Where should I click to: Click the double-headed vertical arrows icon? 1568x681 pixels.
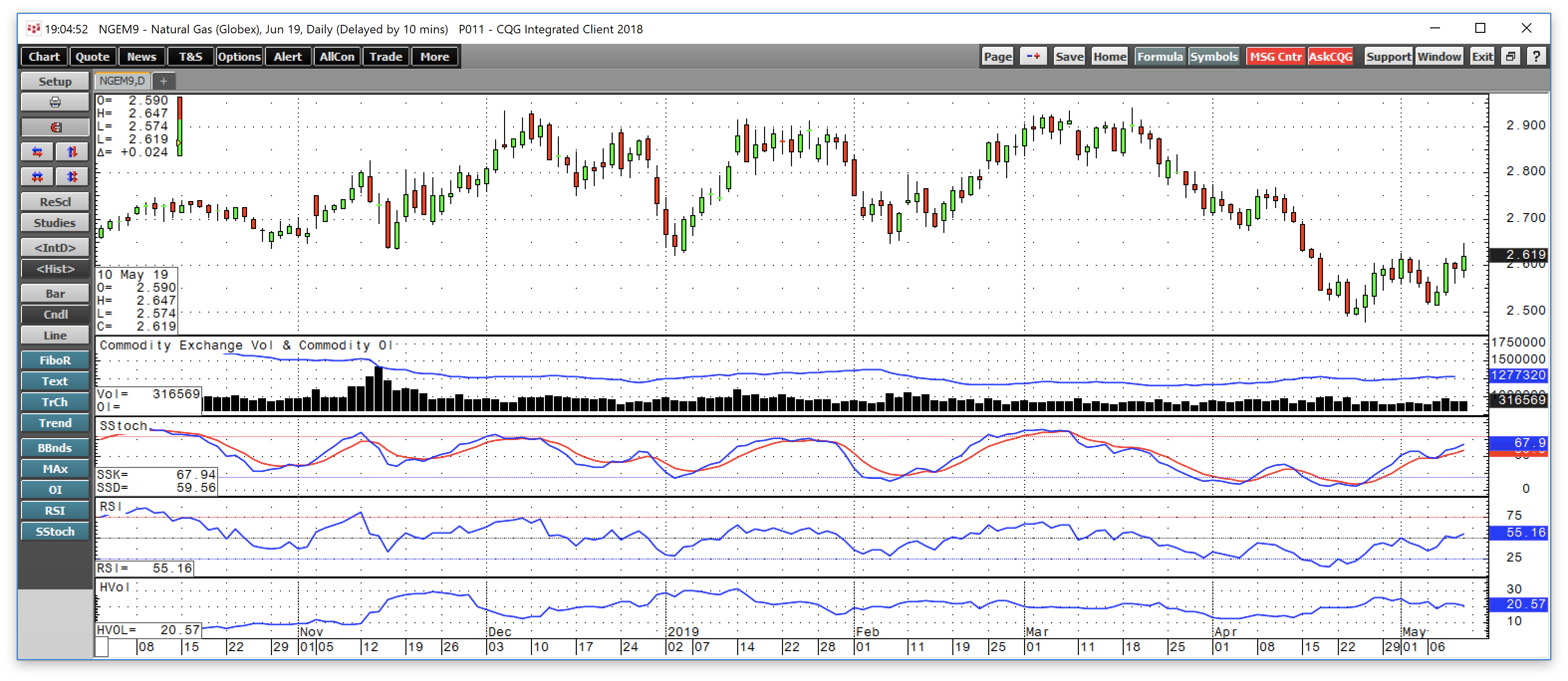(x=72, y=177)
